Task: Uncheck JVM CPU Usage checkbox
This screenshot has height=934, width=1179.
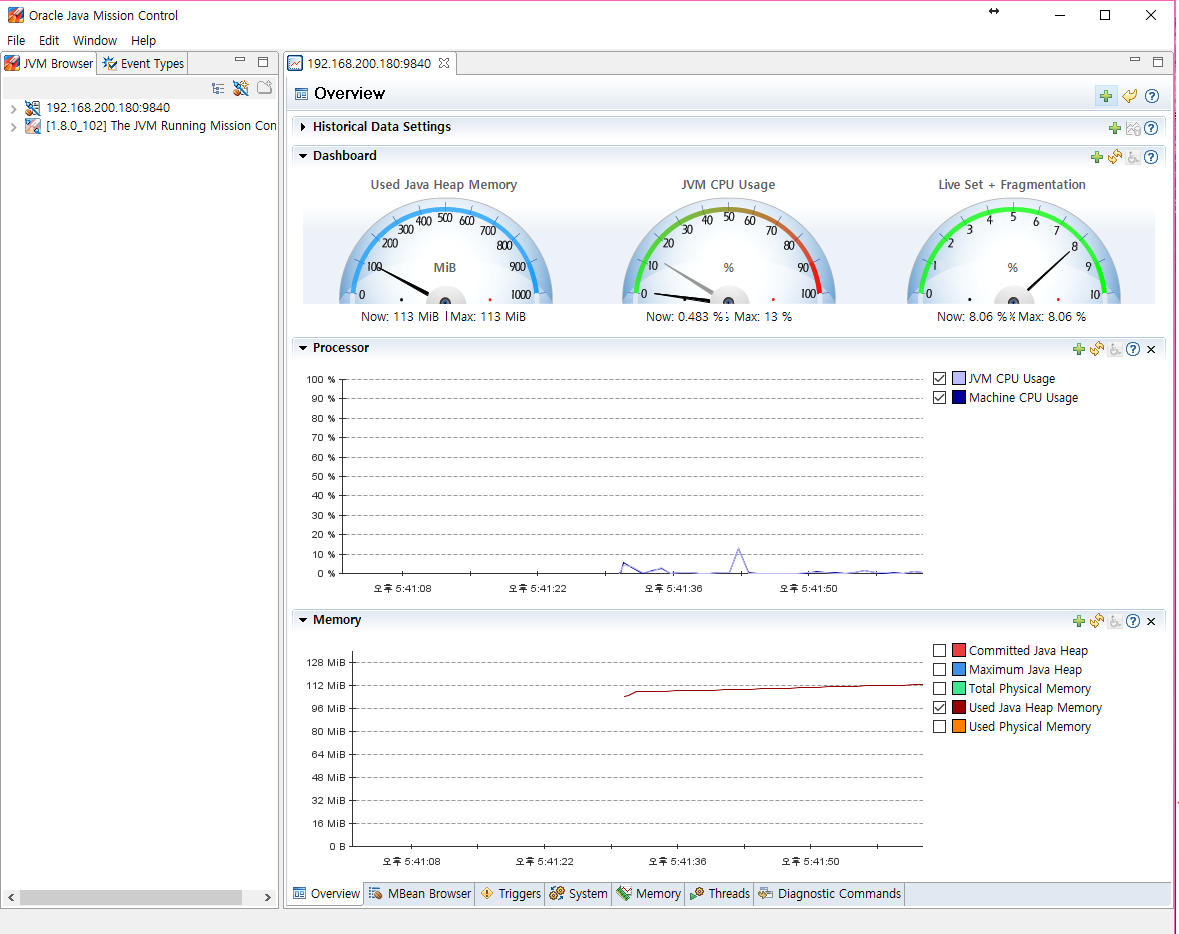Action: click(939, 378)
